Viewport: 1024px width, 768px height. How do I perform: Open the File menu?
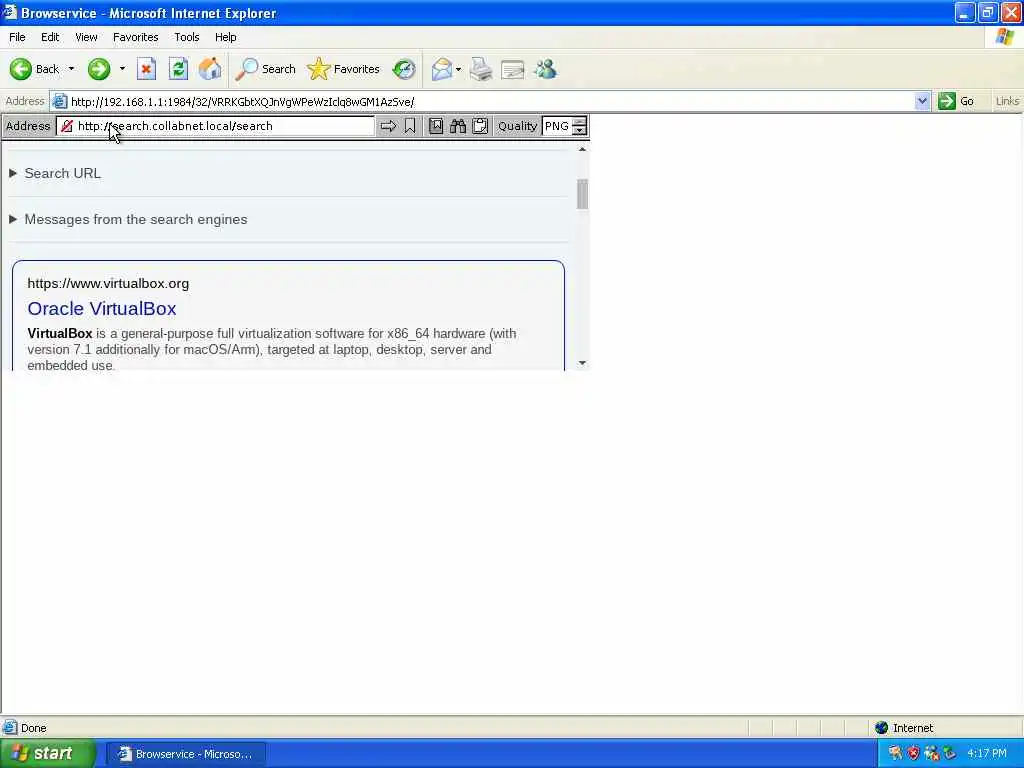(18, 37)
